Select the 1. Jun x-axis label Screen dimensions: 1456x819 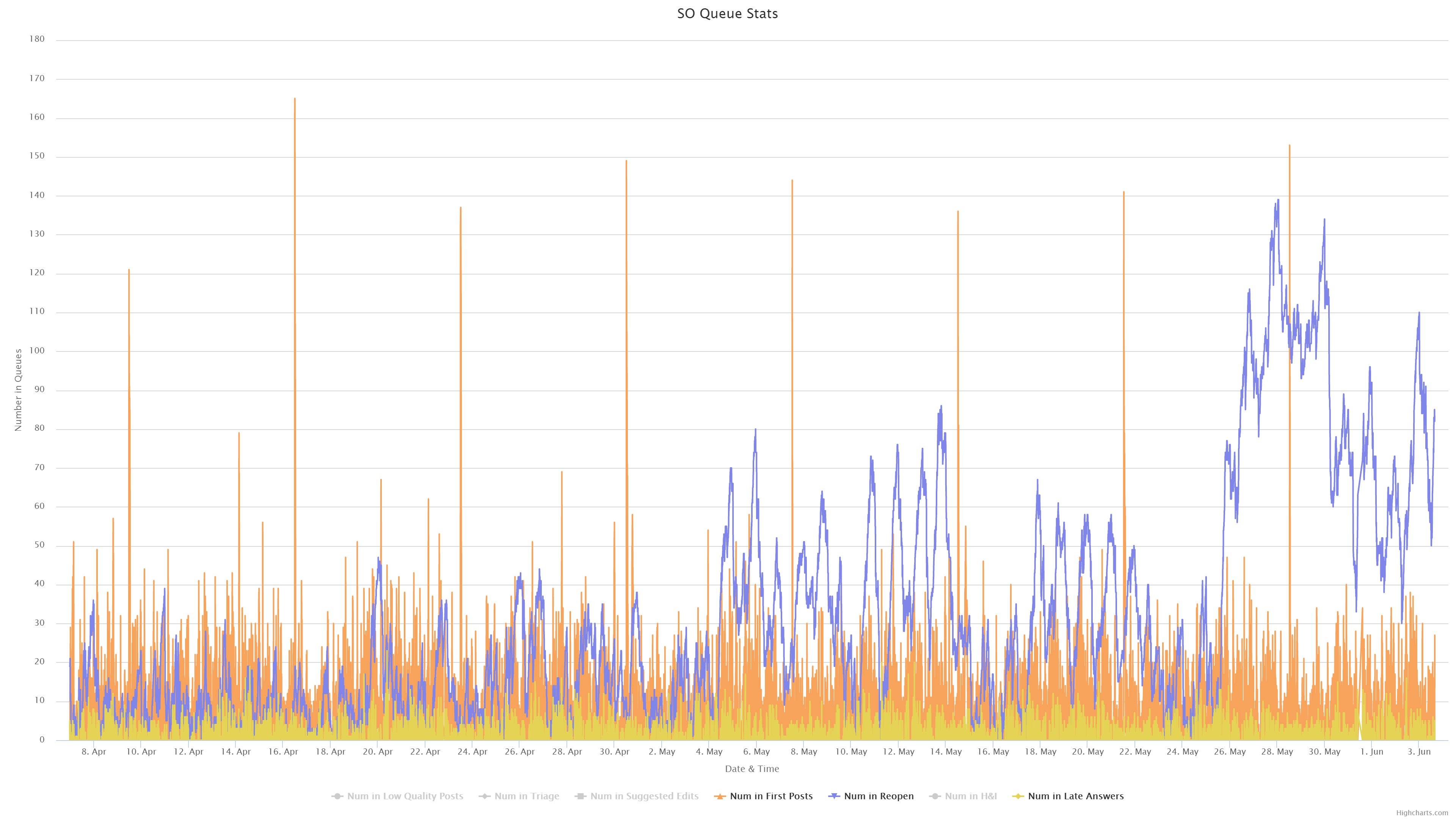coord(1372,752)
